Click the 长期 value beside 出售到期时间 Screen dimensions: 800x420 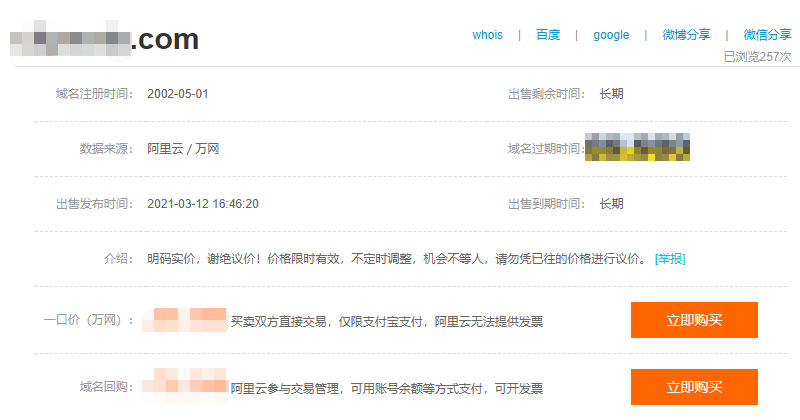[611, 204]
